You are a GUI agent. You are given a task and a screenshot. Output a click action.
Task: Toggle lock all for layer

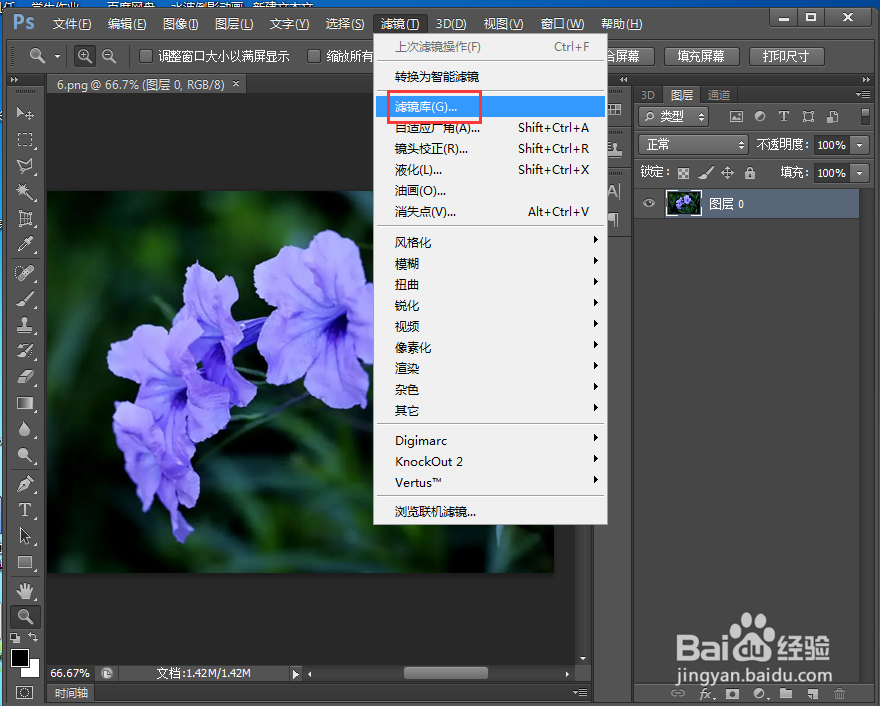click(x=750, y=173)
